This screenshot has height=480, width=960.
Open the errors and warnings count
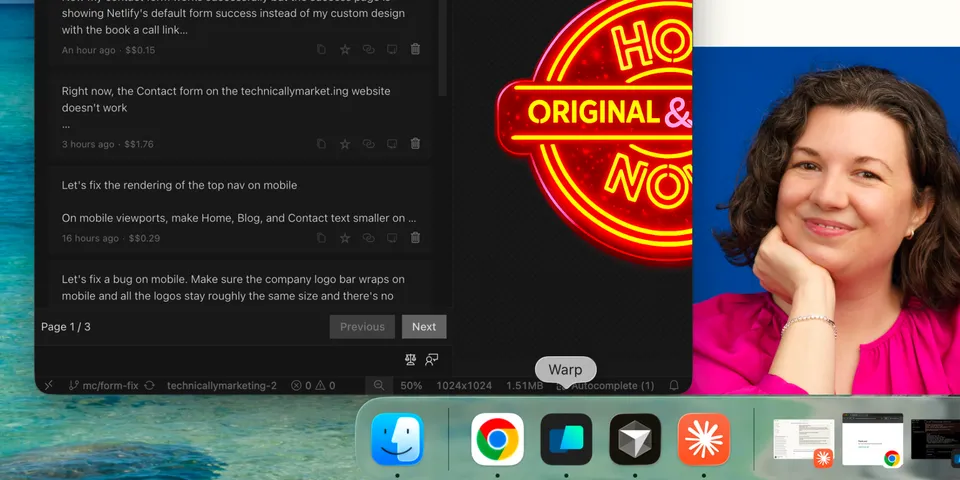tap(313, 385)
